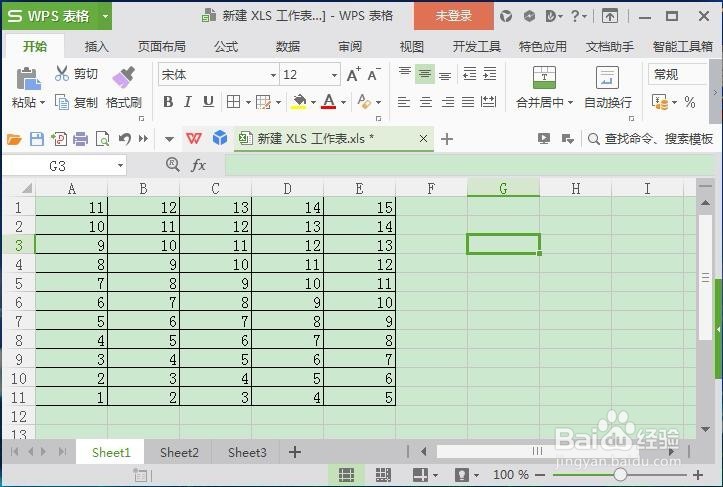Image resolution: width=723 pixels, height=487 pixels.
Task: Switch to Sheet2 tab
Action: coord(179,452)
